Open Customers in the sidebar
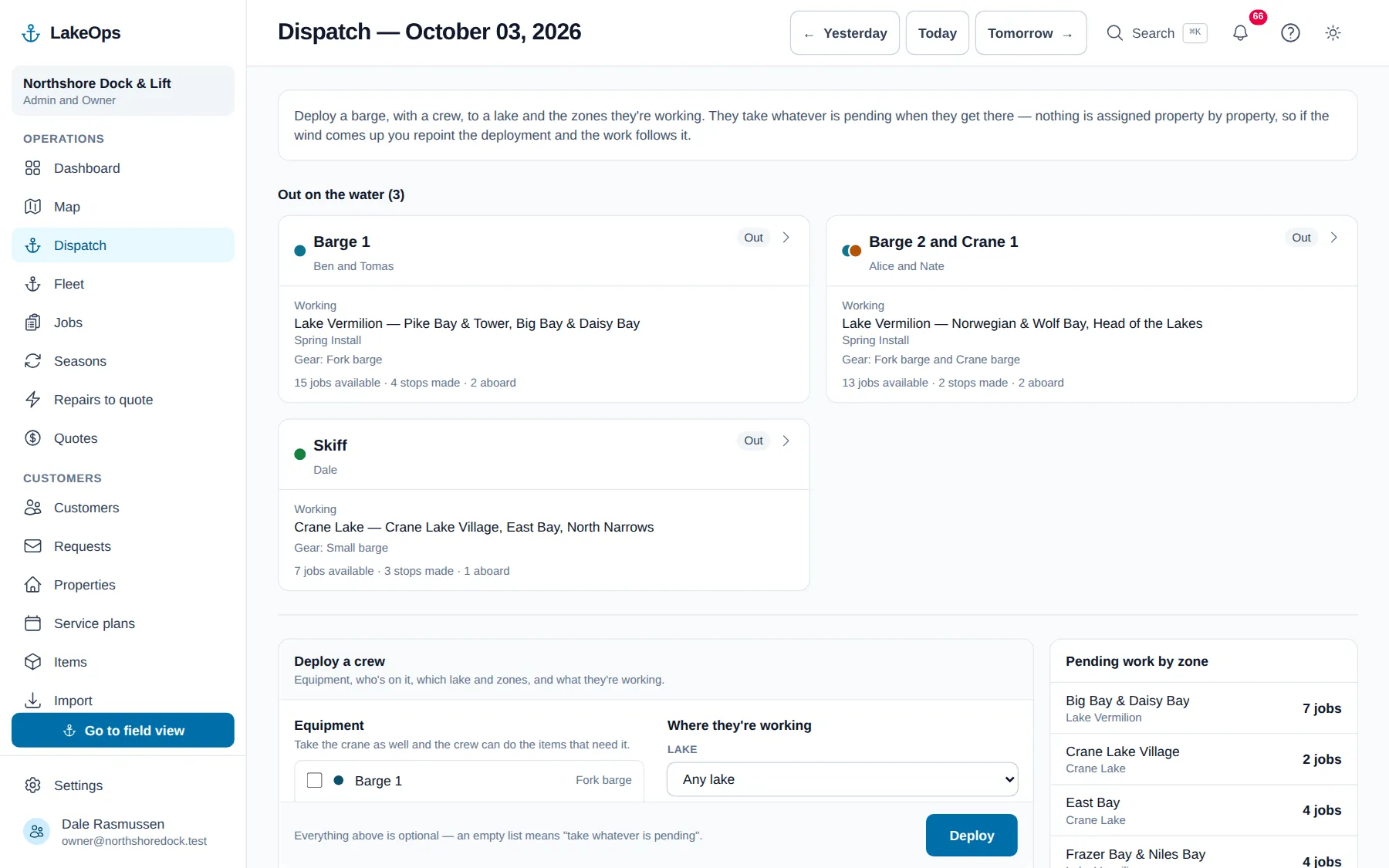The height and width of the screenshot is (868, 1389). pyautogui.click(x=123, y=508)
